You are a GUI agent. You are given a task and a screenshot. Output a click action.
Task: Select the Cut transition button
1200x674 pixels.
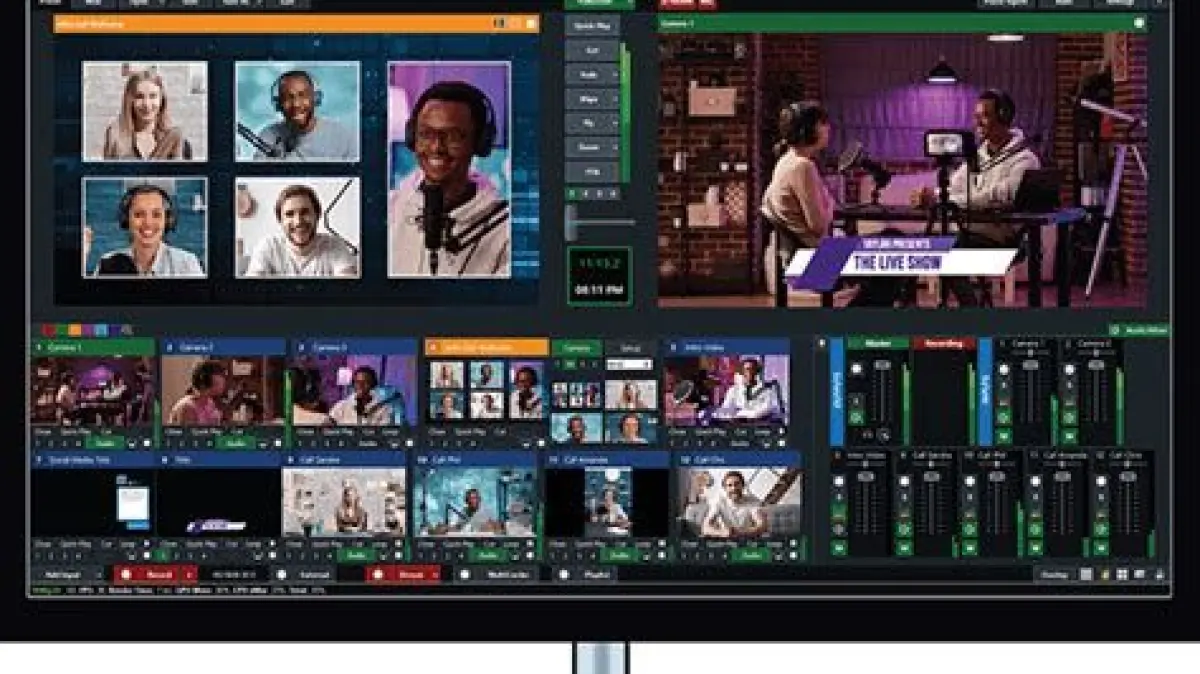click(x=592, y=48)
